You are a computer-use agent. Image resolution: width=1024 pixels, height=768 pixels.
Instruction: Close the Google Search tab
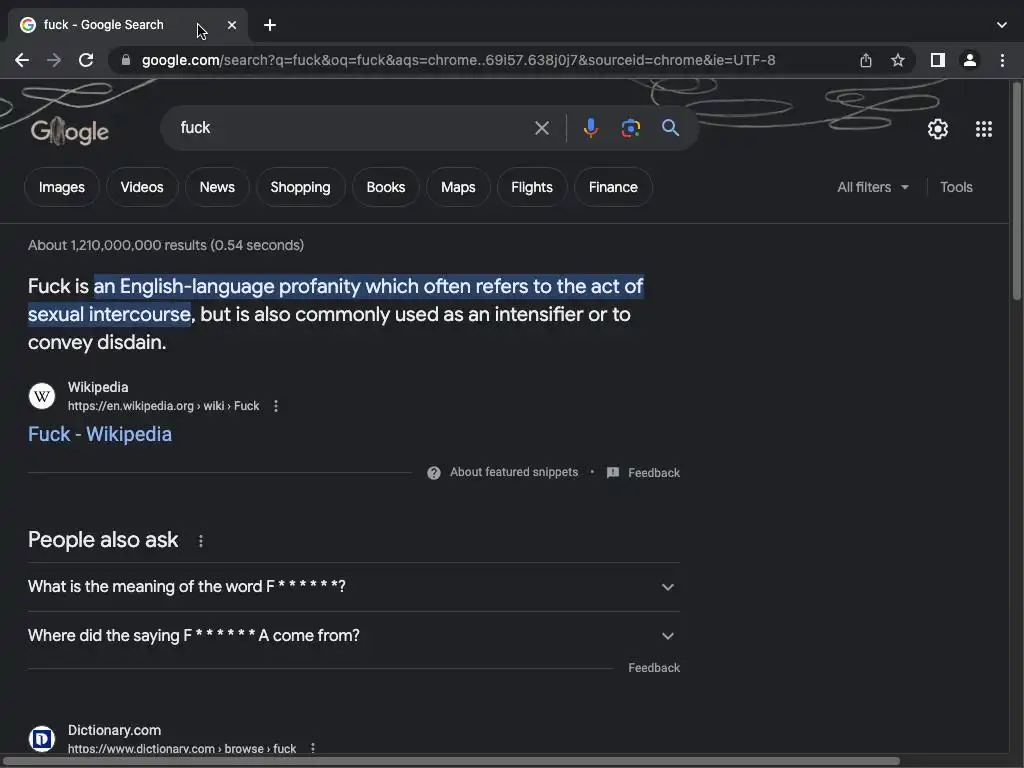[x=232, y=25]
